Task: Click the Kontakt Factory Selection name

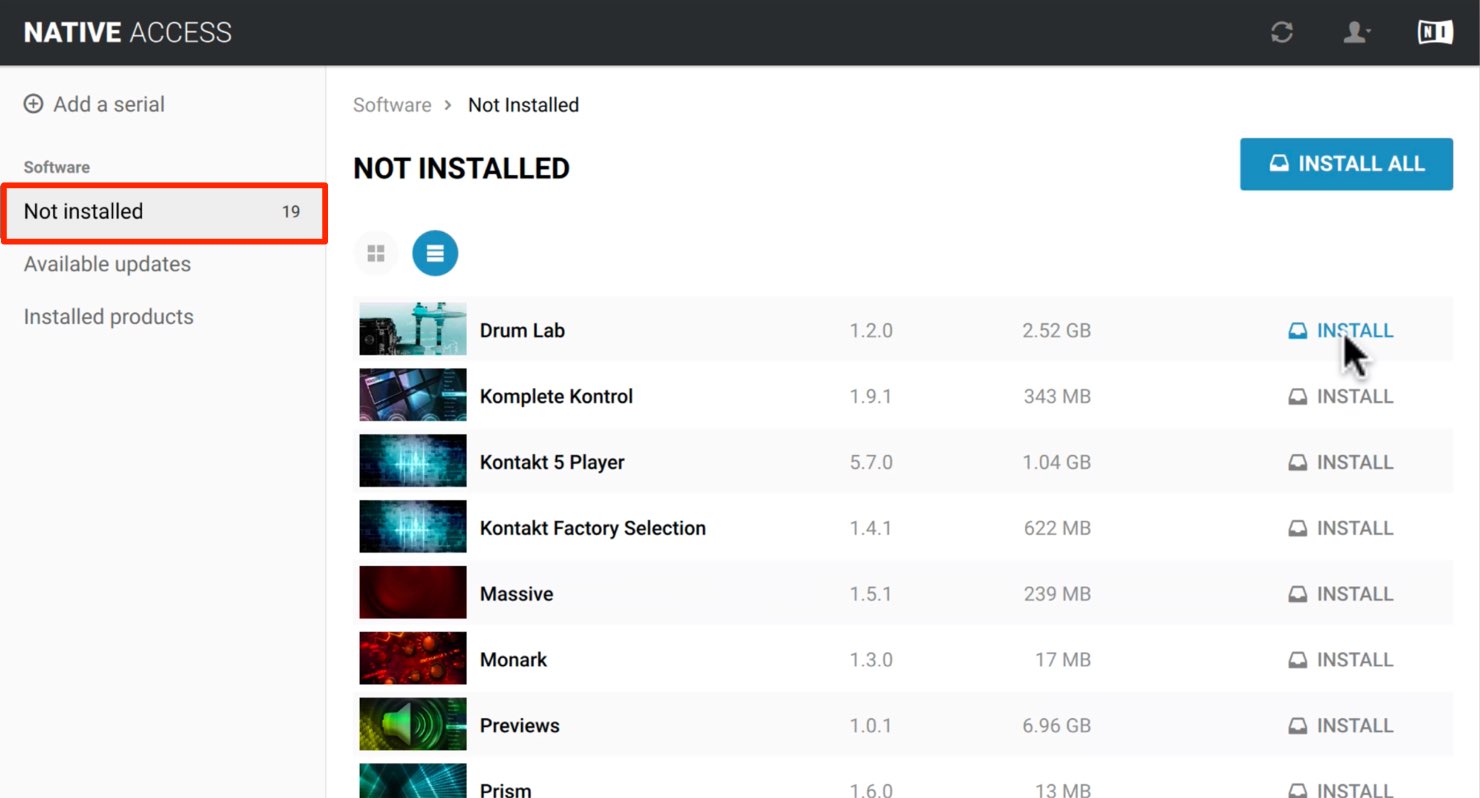Action: [593, 528]
